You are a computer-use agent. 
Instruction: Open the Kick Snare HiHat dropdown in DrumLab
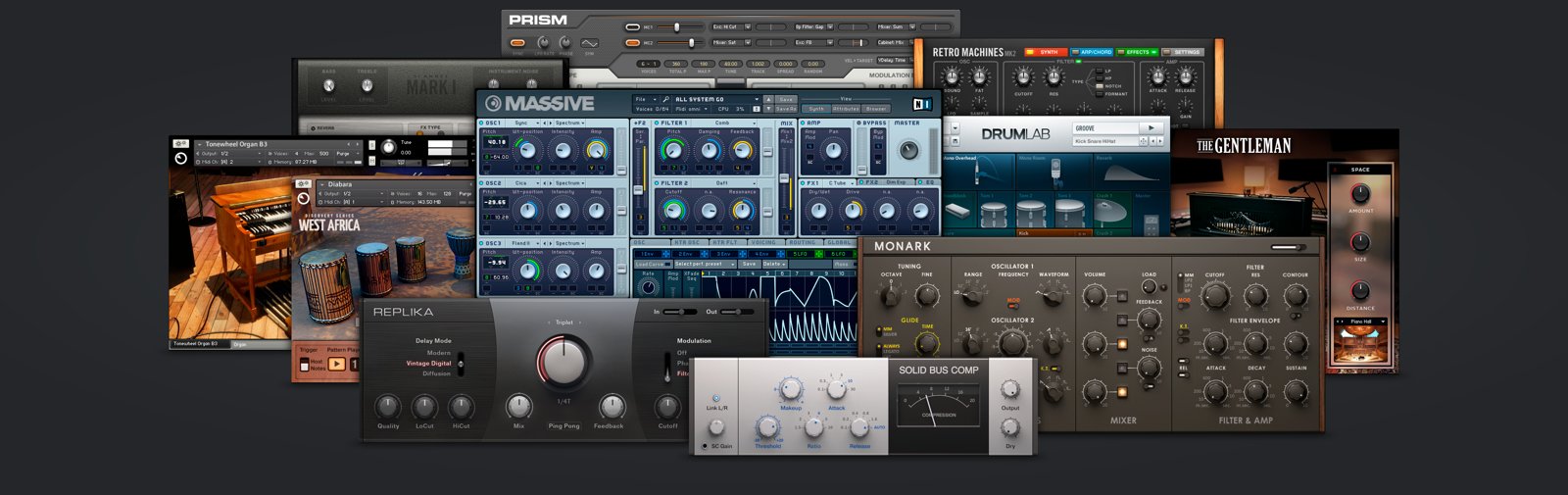coord(1106,141)
